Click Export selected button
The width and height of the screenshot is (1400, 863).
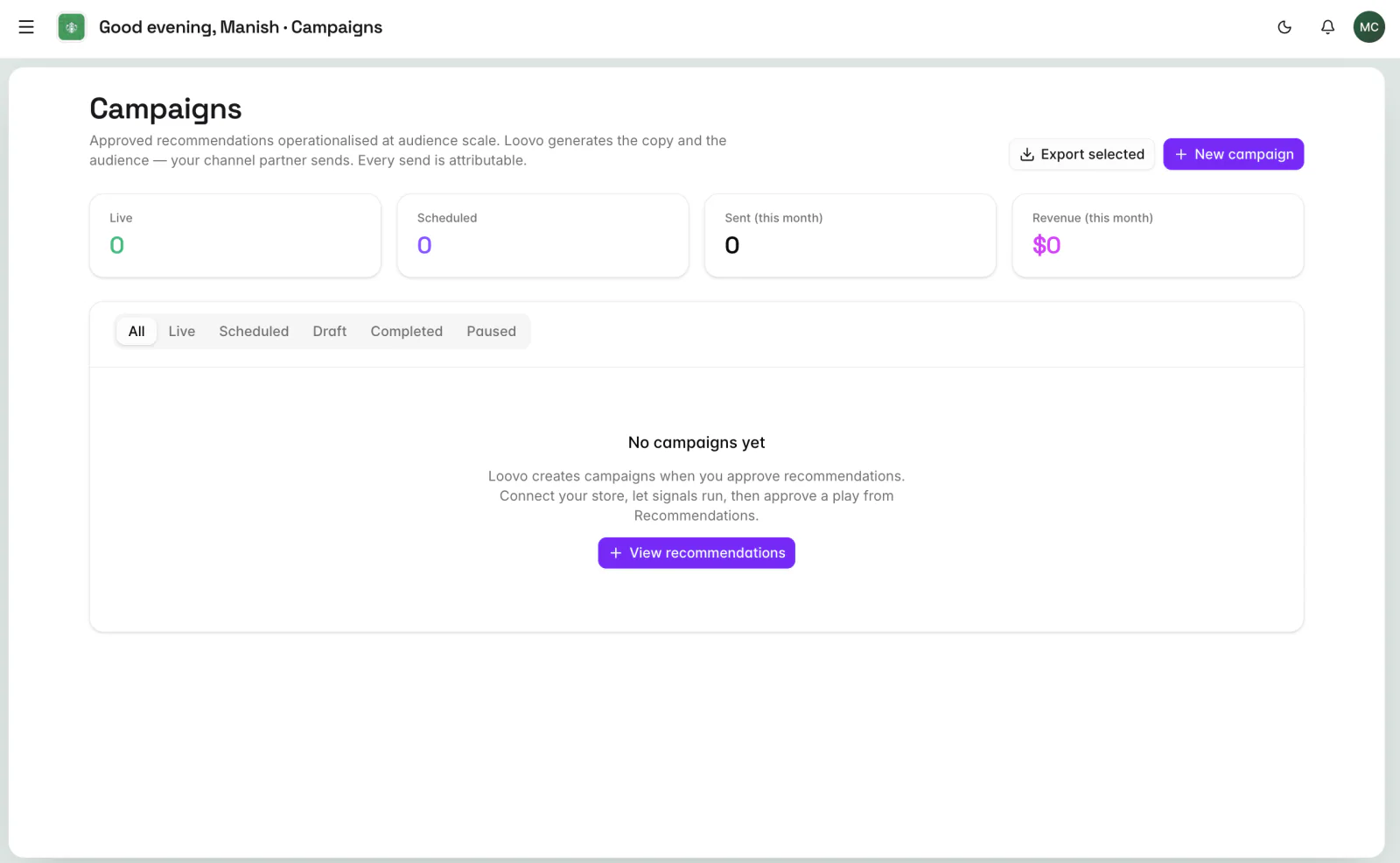(x=1082, y=154)
